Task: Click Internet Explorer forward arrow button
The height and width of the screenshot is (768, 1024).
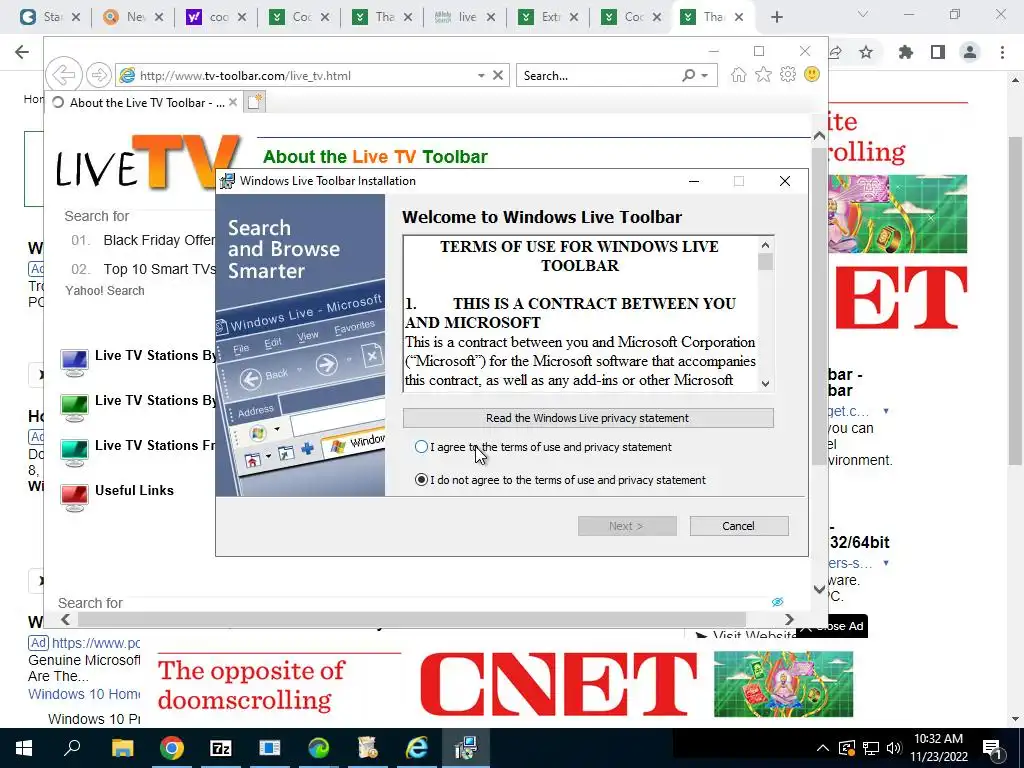Action: coord(99,75)
